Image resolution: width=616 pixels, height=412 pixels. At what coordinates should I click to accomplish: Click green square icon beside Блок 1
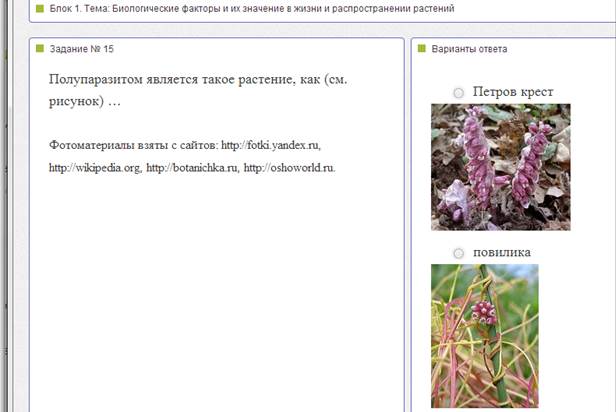coord(40,8)
